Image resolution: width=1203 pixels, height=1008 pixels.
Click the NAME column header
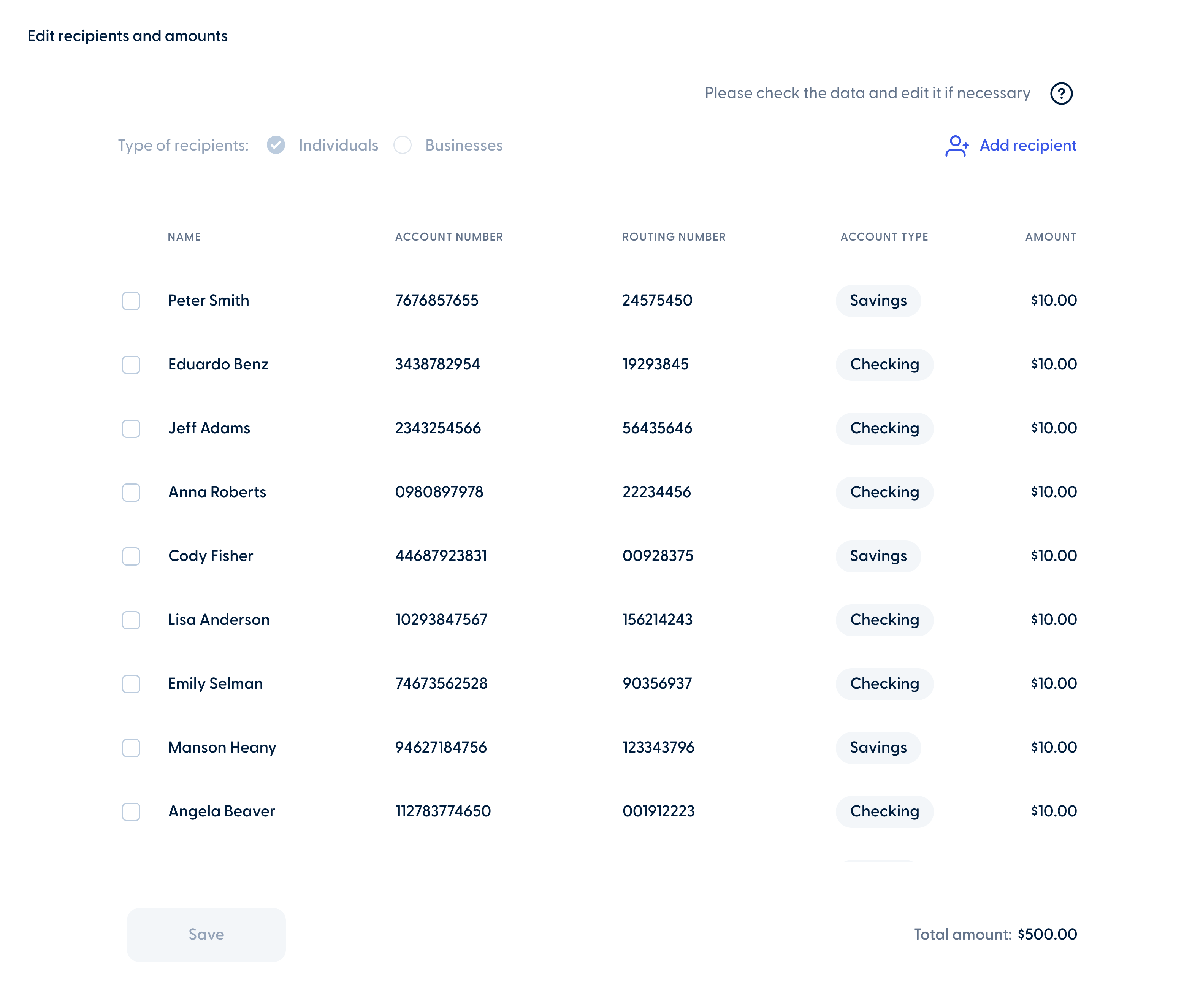(184, 237)
